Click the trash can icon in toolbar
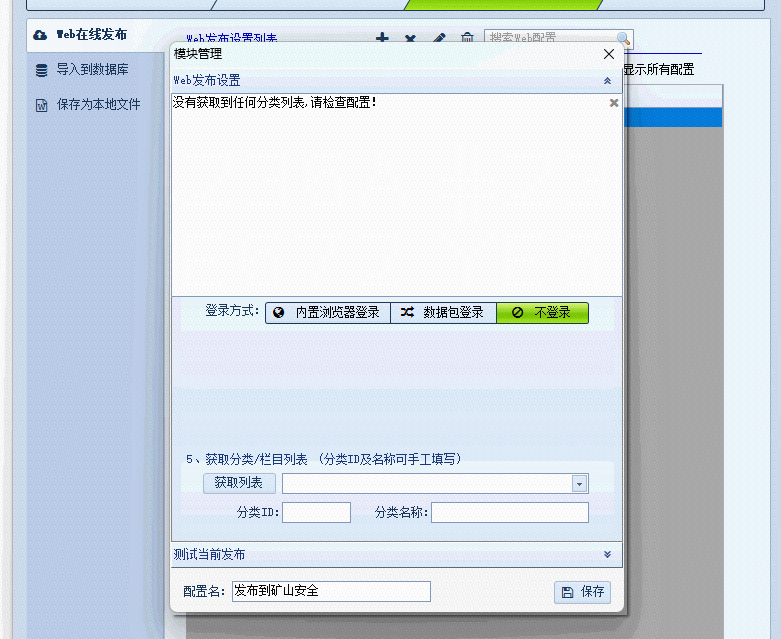781x639 pixels. [x=467, y=38]
